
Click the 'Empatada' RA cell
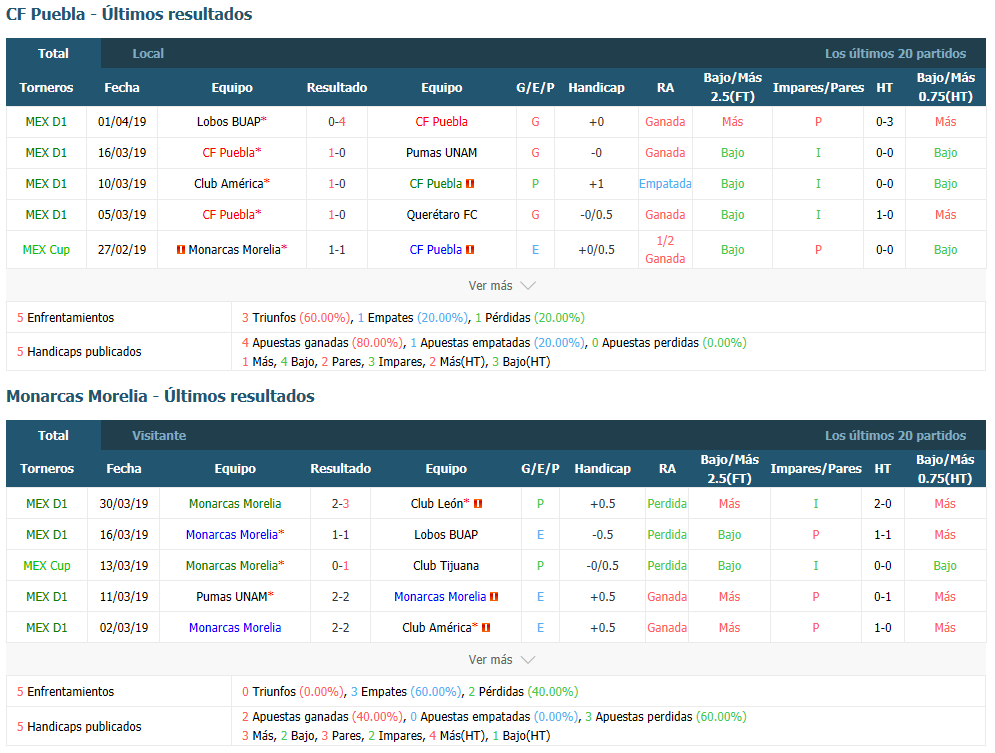pyautogui.click(x=665, y=184)
